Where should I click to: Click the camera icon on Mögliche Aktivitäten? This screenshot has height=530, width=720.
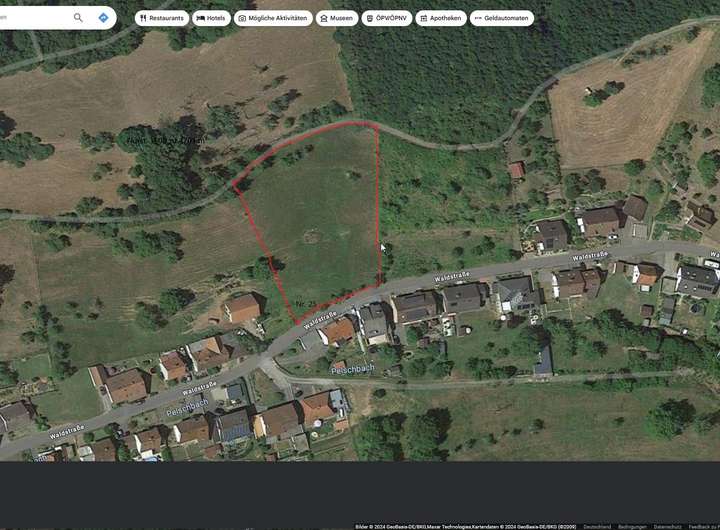pos(242,18)
